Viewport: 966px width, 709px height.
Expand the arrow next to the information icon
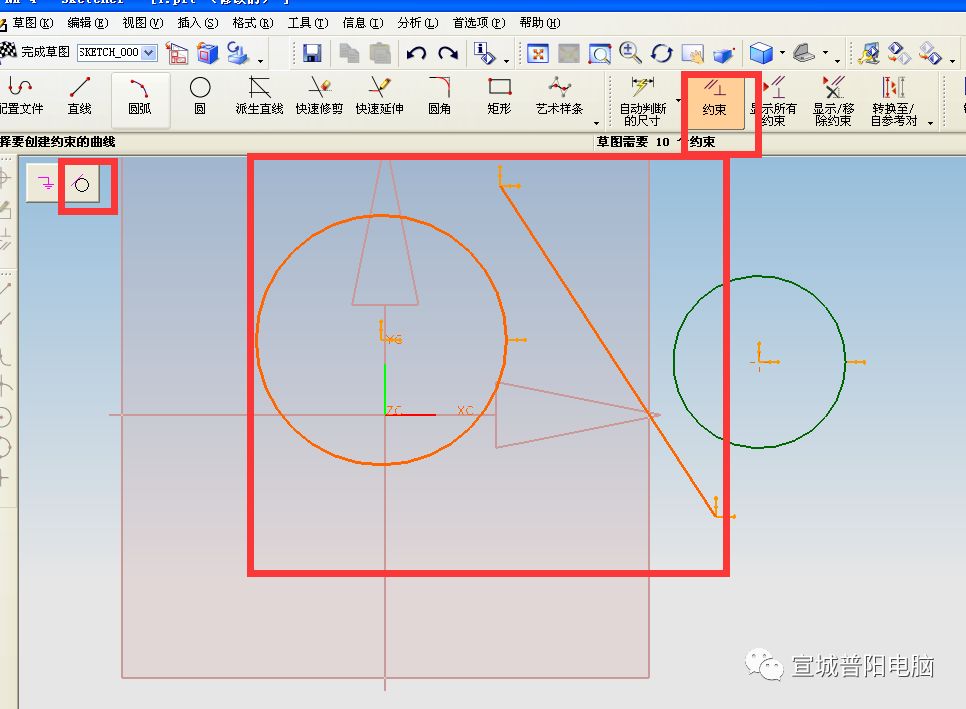[x=506, y=60]
